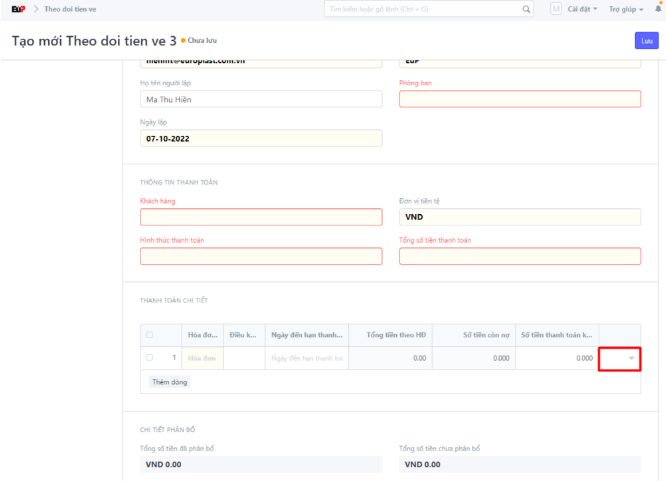Tick the select-all rows checkbox in table header
The height and width of the screenshot is (481, 666).
150,335
